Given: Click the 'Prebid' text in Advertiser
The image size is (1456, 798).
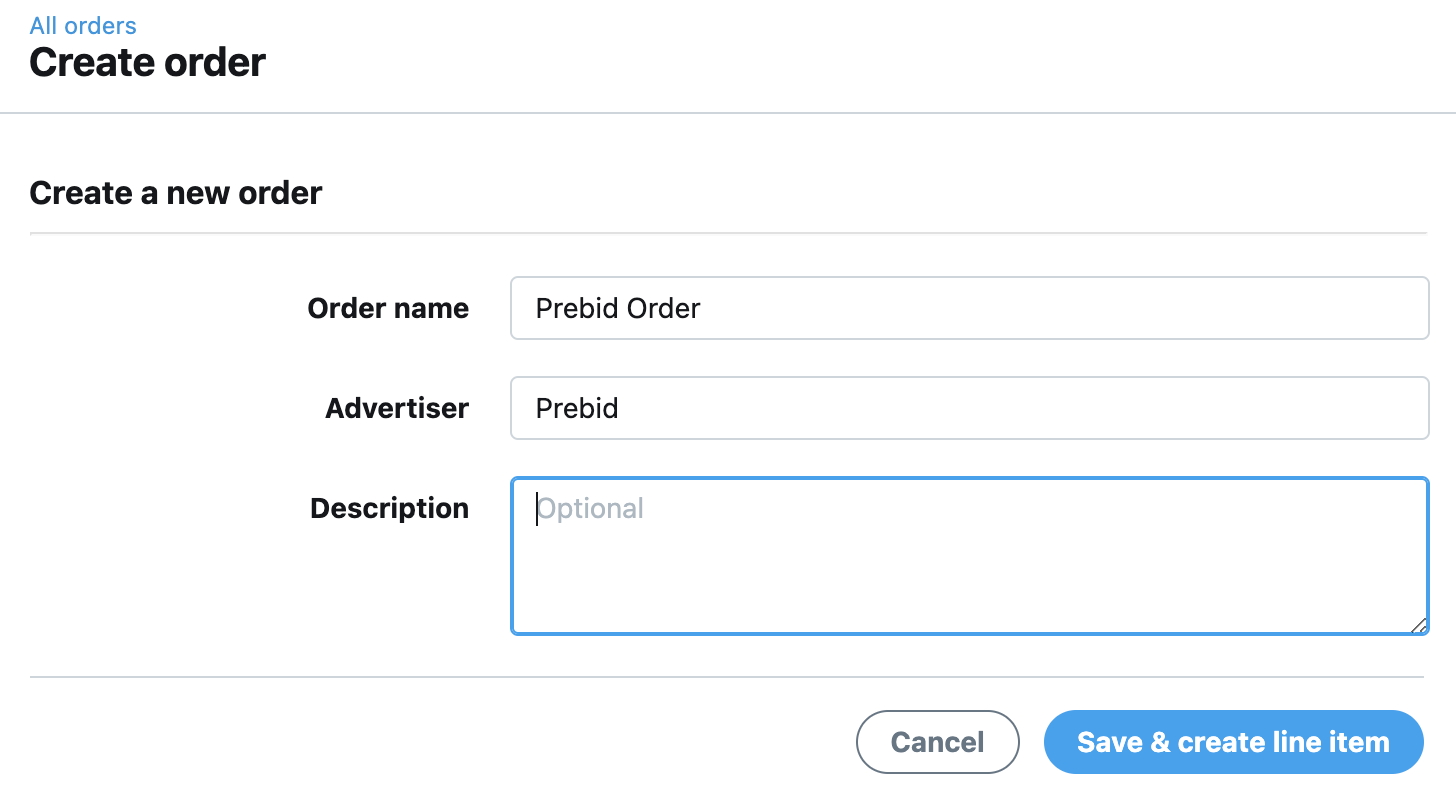Looking at the screenshot, I should click(x=577, y=408).
